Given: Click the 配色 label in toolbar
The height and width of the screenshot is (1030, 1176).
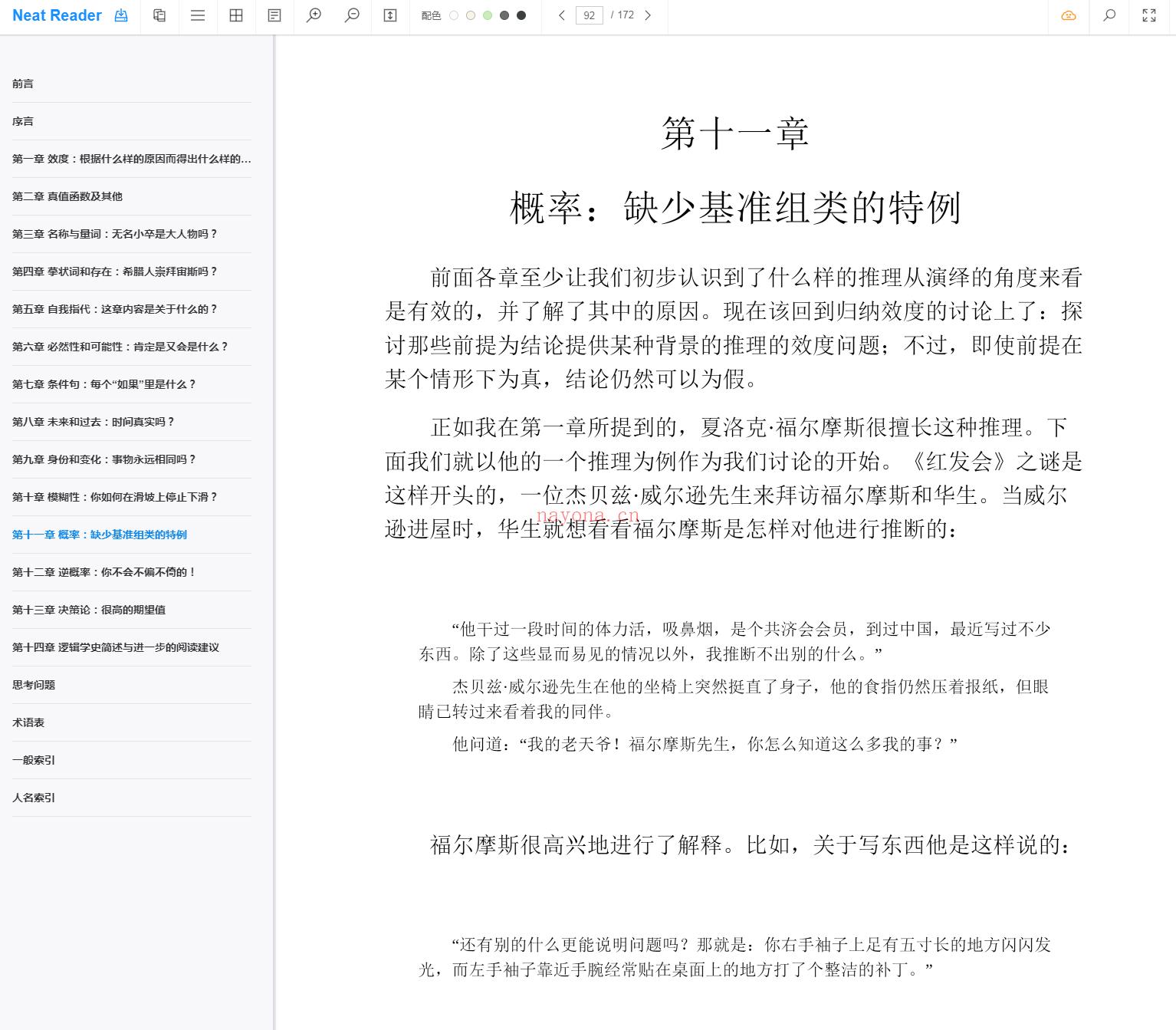Looking at the screenshot, I should point(431,15).
